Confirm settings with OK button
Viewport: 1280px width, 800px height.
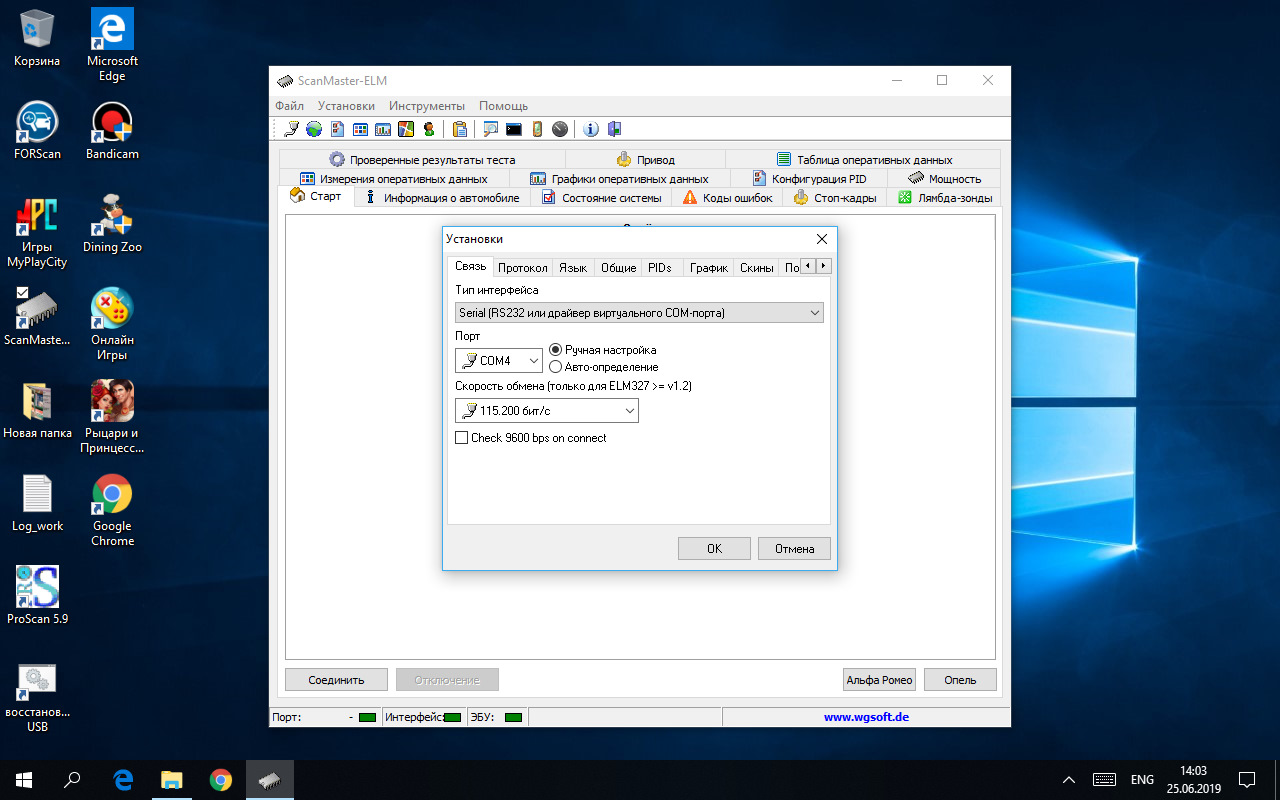714,548
